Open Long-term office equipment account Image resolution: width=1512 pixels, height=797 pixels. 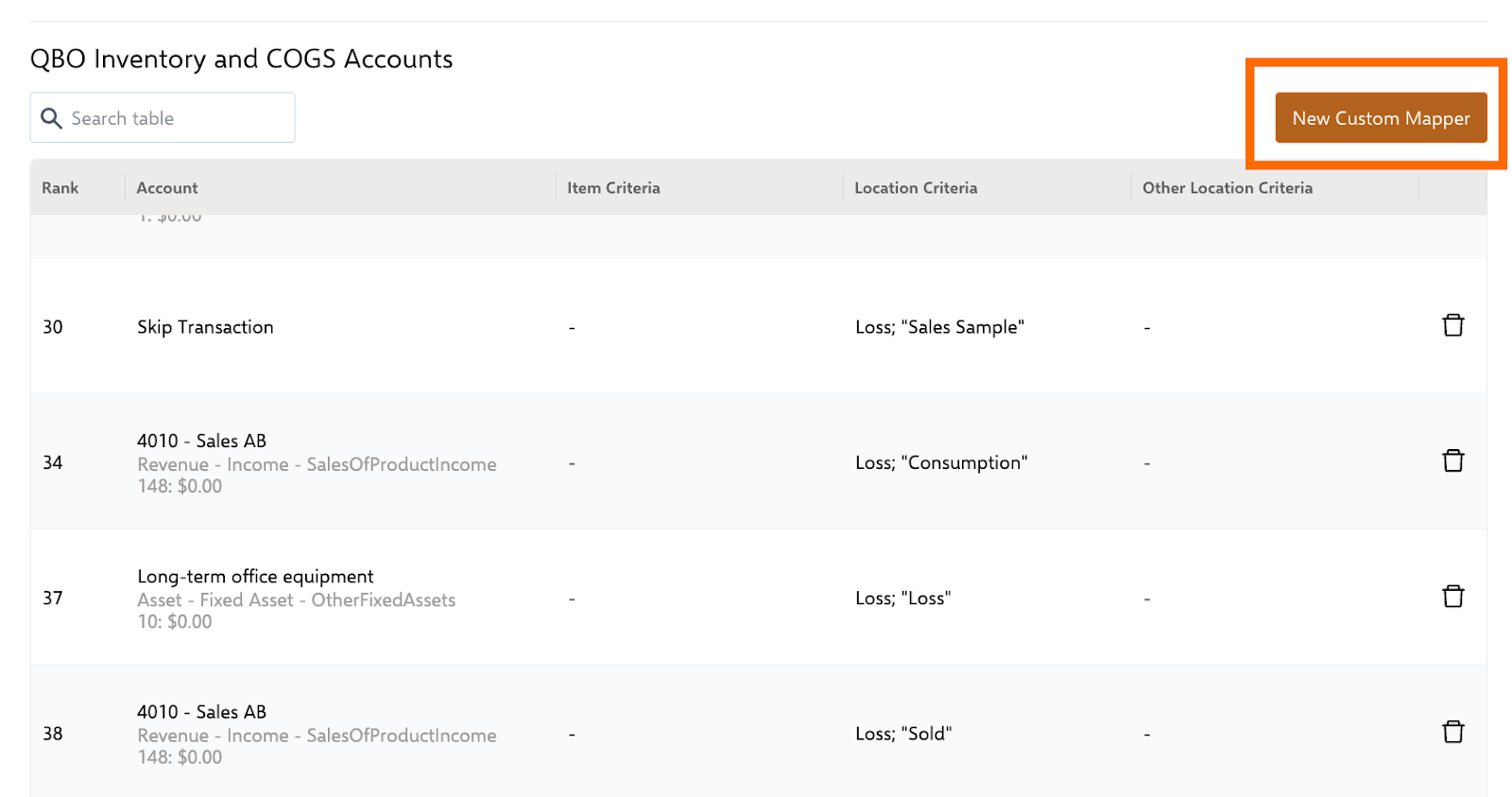[x=255, y=577]
